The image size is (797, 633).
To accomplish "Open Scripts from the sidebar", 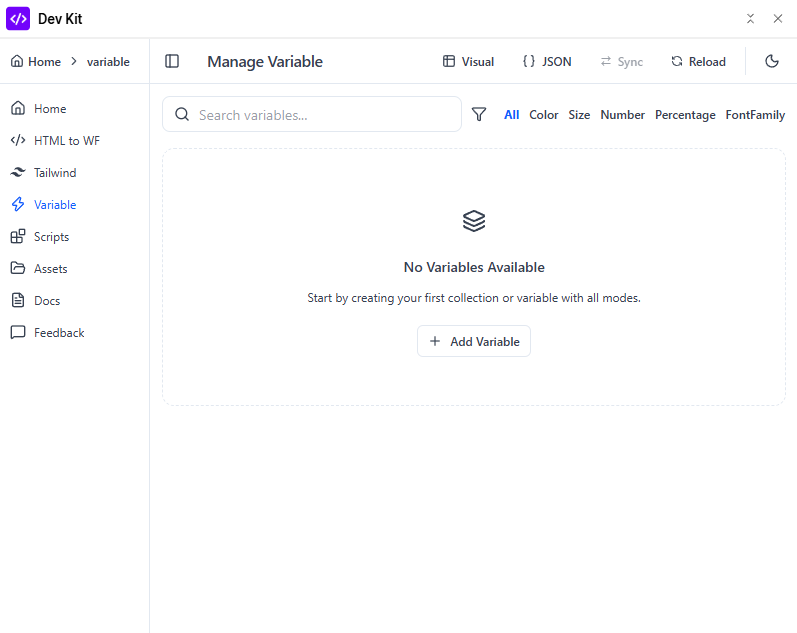I will 40,237.
